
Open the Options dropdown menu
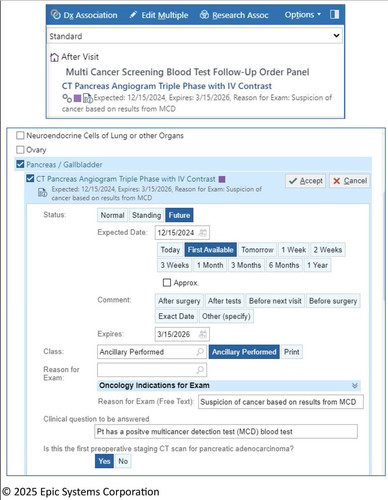point(302,15)
